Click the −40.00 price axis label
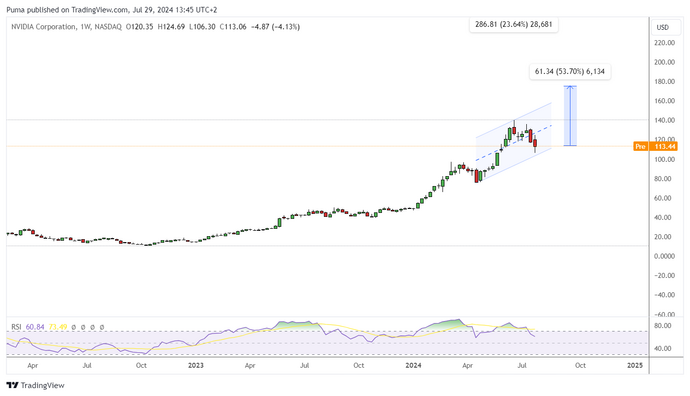 (664, 295)
